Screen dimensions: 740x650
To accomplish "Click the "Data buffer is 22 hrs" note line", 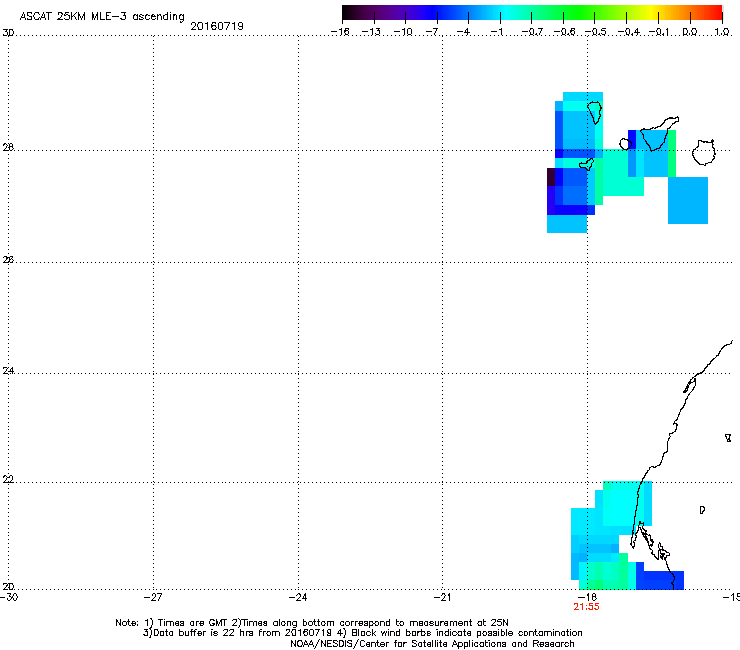I will 362,633.
